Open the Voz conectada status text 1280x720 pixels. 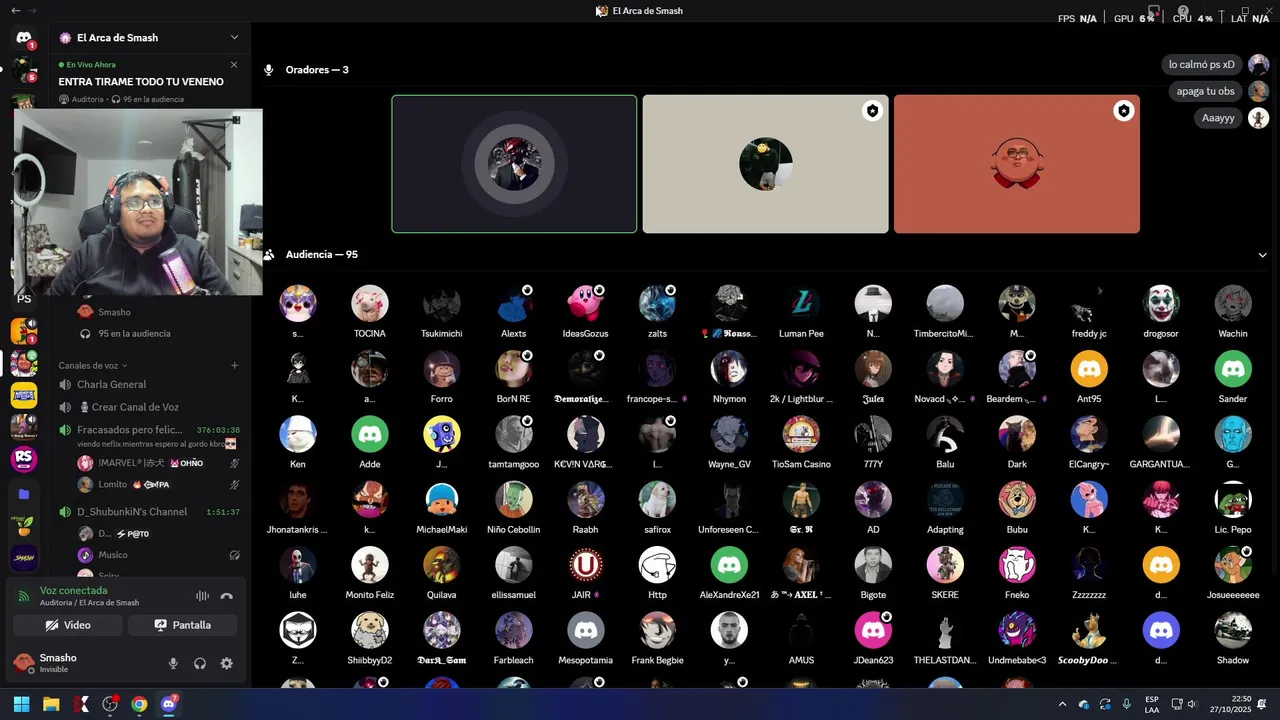(x=73, y=590)
